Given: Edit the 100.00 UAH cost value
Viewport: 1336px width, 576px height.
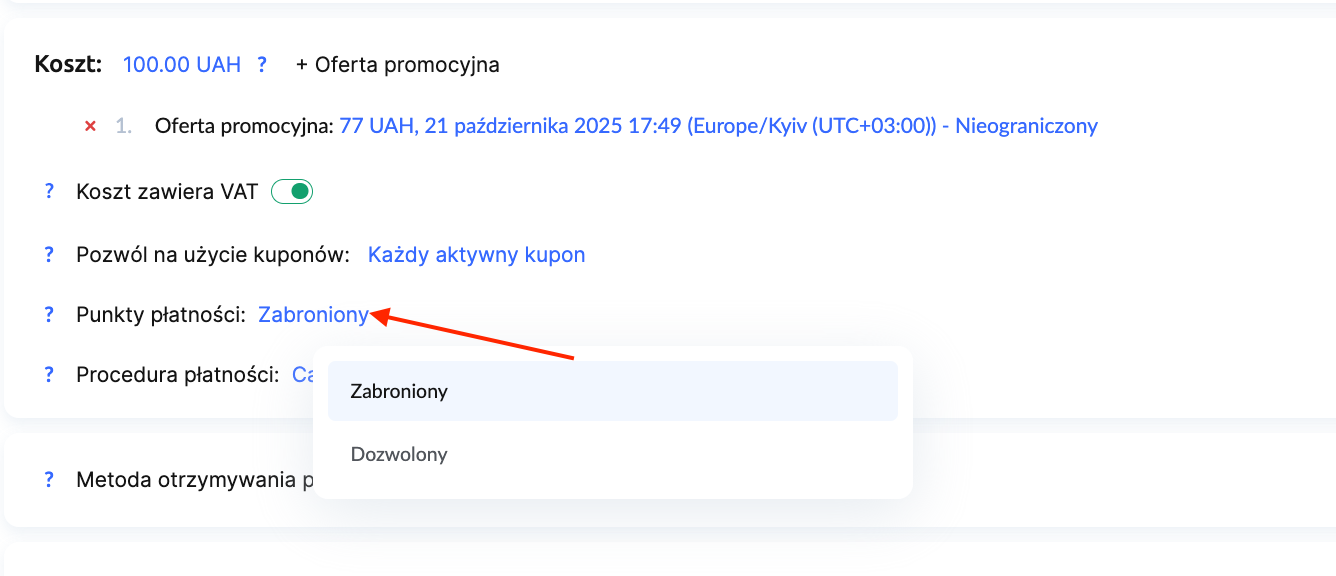Looking at the screenshot, I should click(x=181, y=65).
